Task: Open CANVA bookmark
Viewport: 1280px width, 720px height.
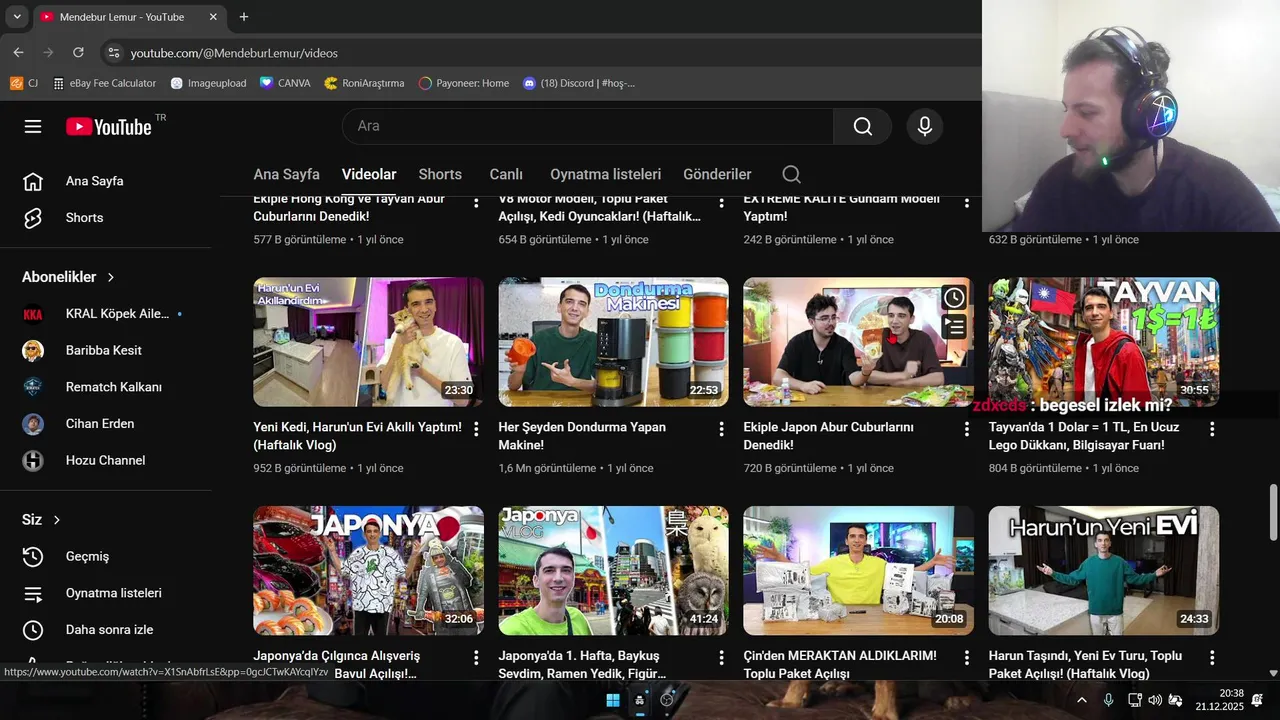Action: pyautogui.click(x=285, y=83)
